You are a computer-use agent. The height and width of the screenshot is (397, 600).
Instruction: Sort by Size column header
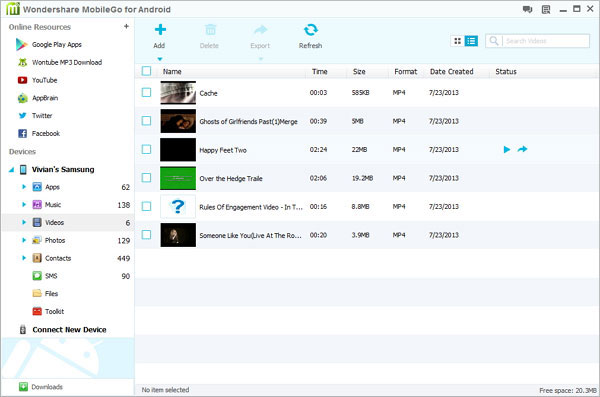pyautogui.click(x=359, y=72)
